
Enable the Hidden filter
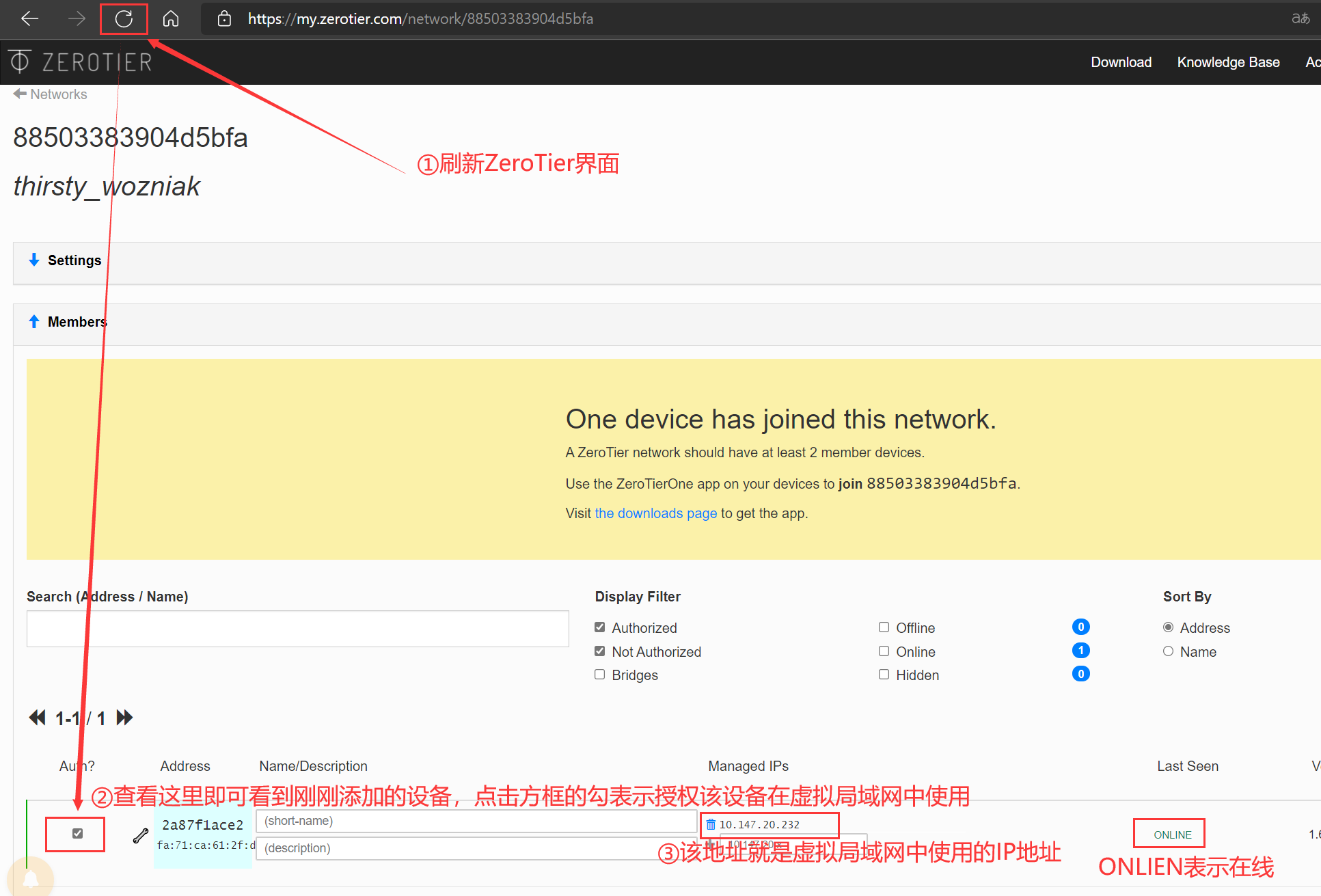[x=884, y=675]
